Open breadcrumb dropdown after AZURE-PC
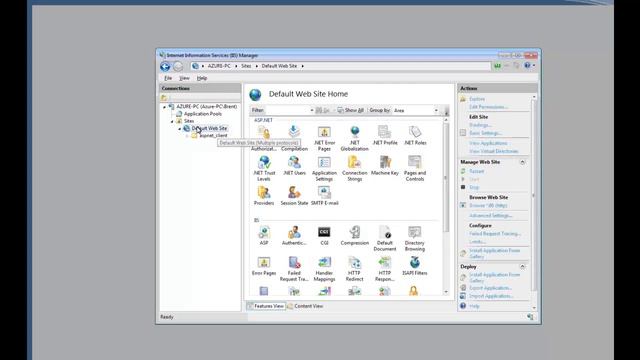Screen dimensions: 640x360 pos(236,66)
